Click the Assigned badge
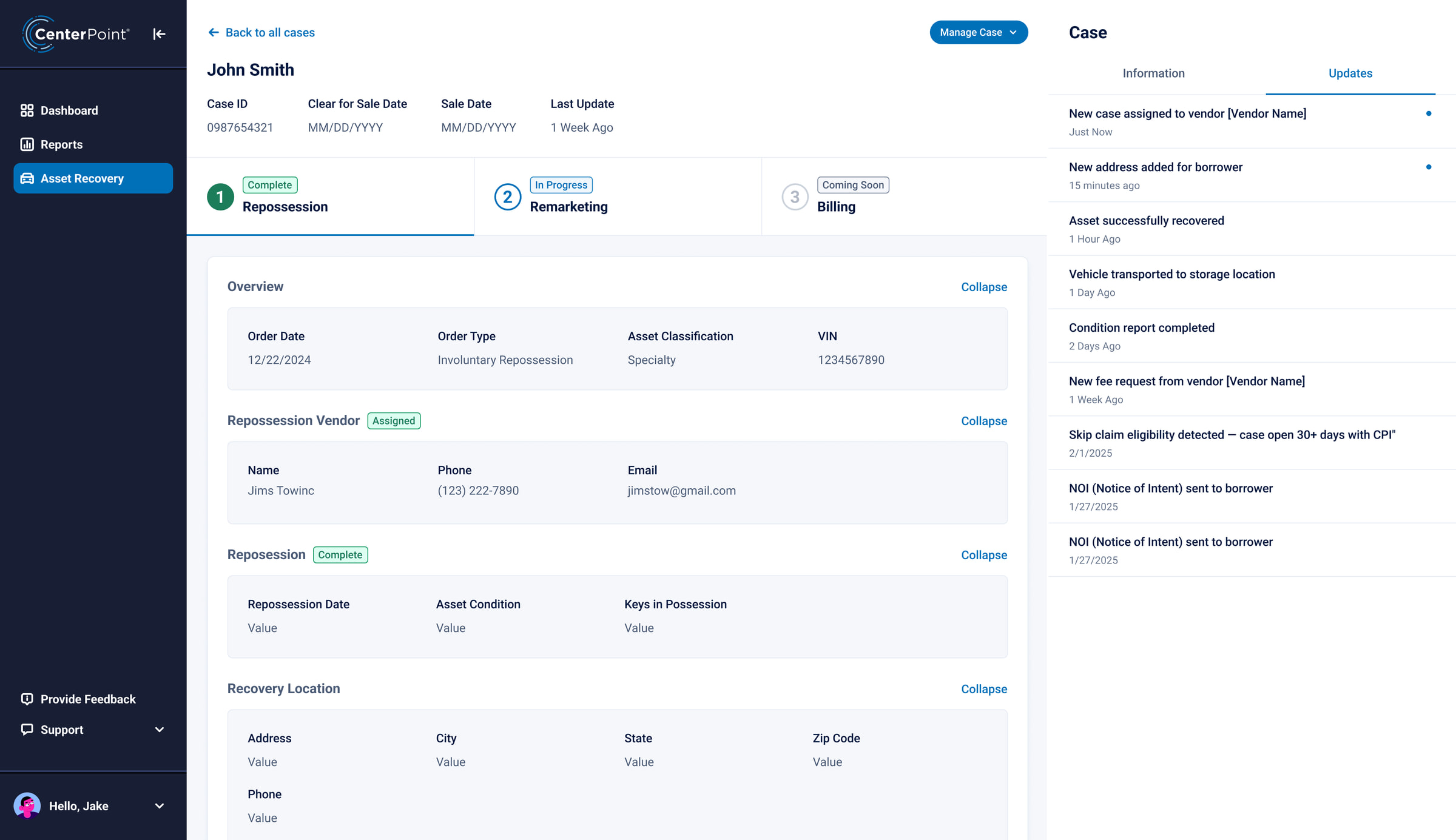 (394, 421)
